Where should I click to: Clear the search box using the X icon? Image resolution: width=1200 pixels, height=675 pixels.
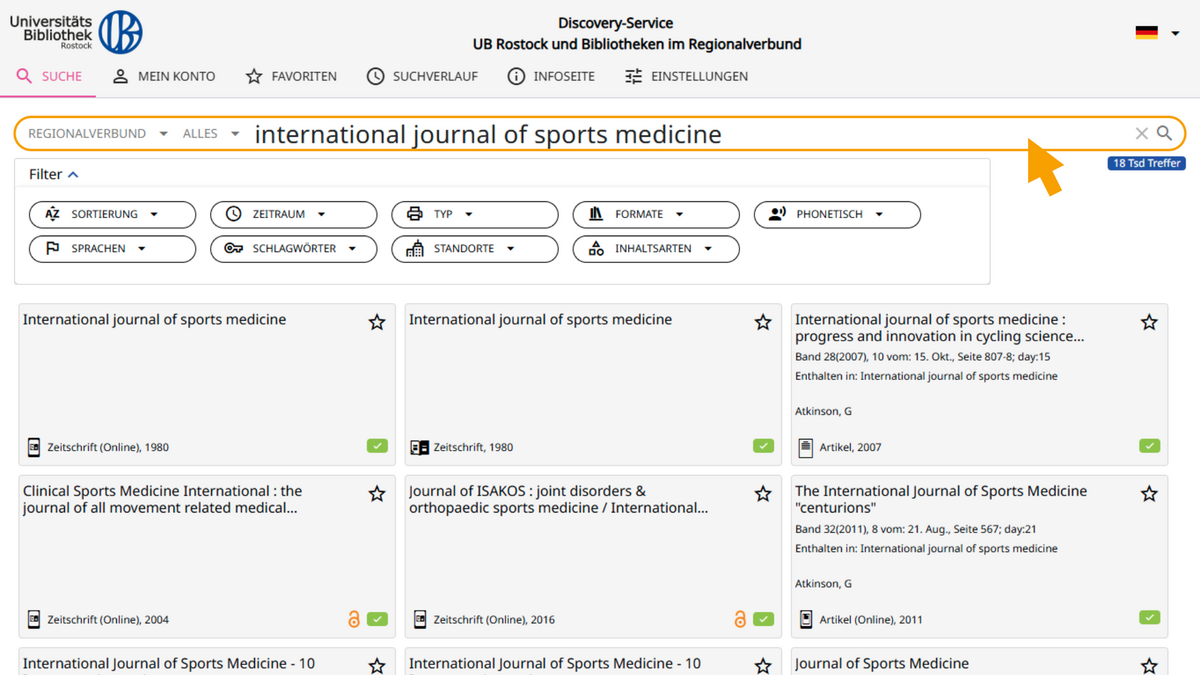pos(1141,133)
